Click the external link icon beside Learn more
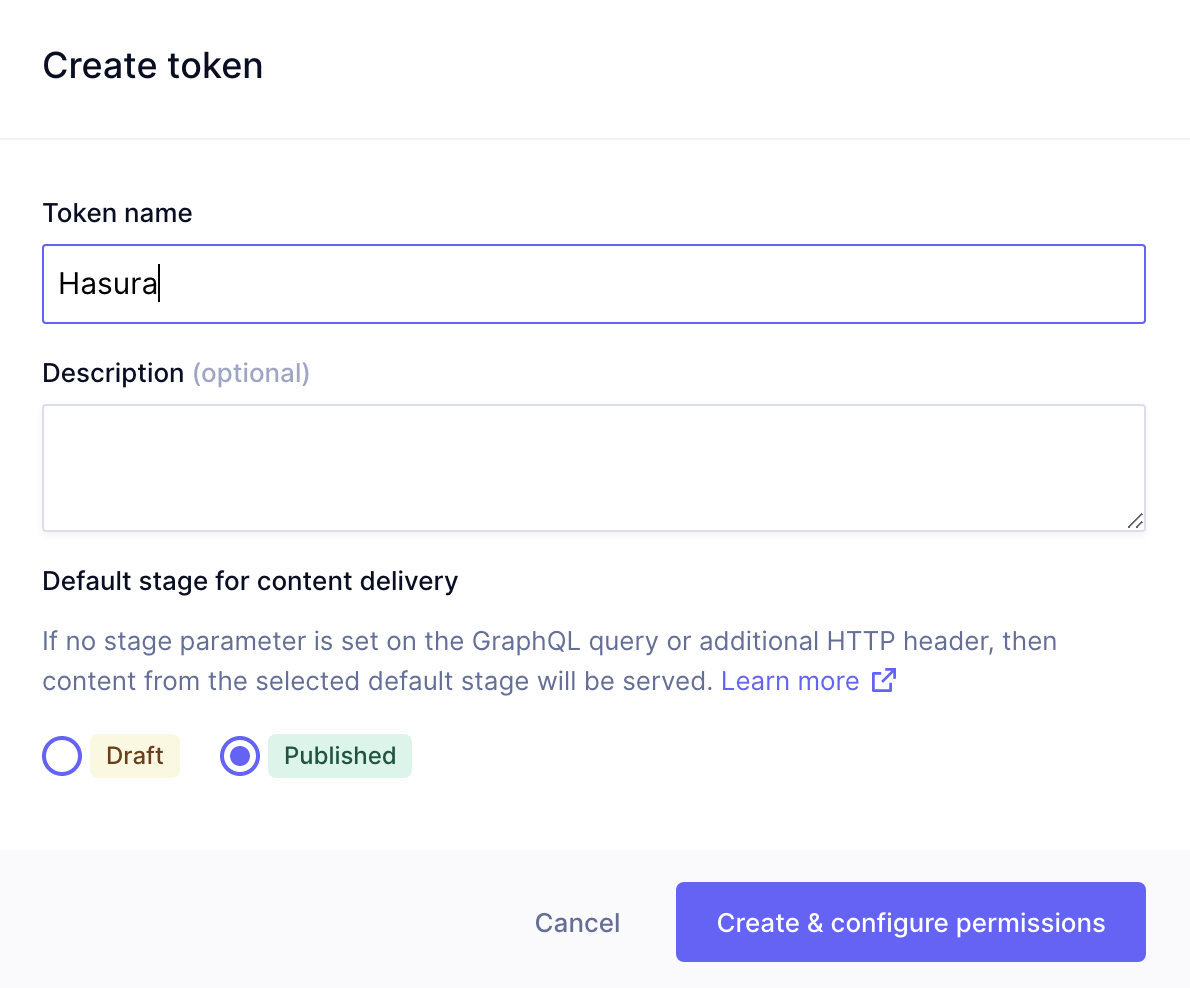The height and width of the screenshot is (988, 1190). point(883,681)
